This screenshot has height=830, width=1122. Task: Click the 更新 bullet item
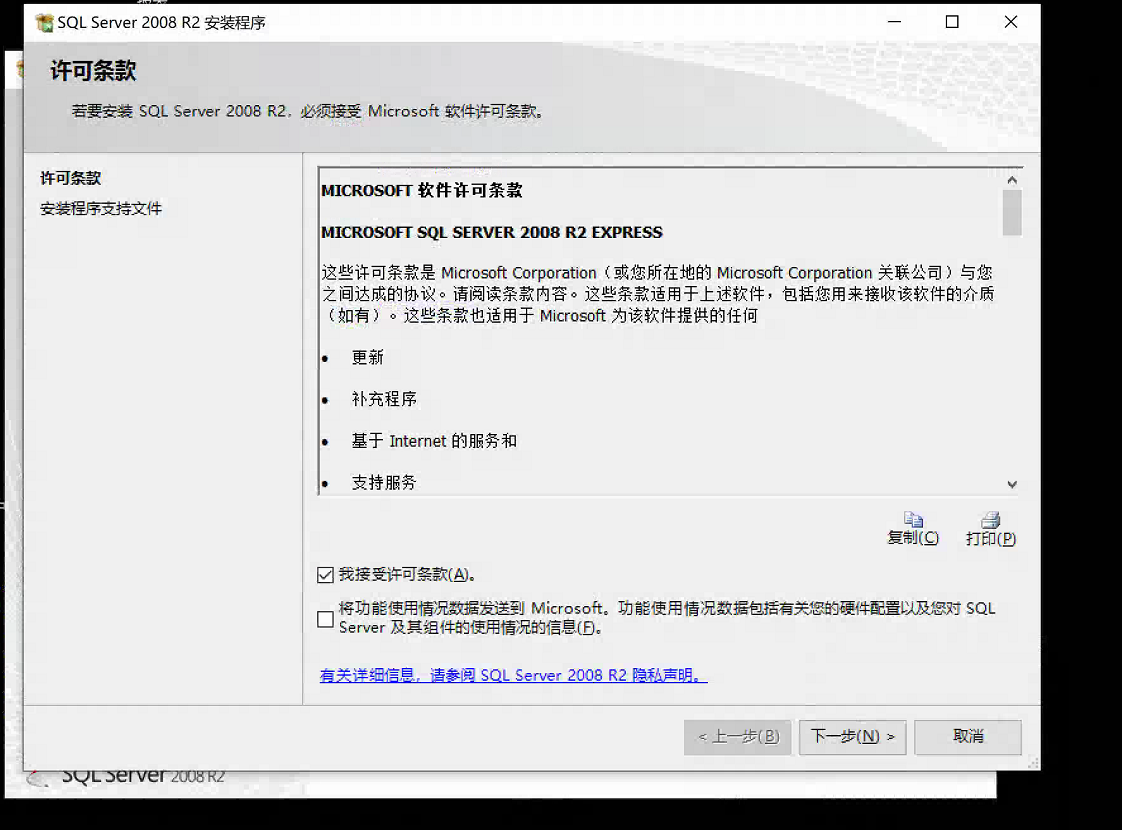pyautogui.click(x=368, y=357)
